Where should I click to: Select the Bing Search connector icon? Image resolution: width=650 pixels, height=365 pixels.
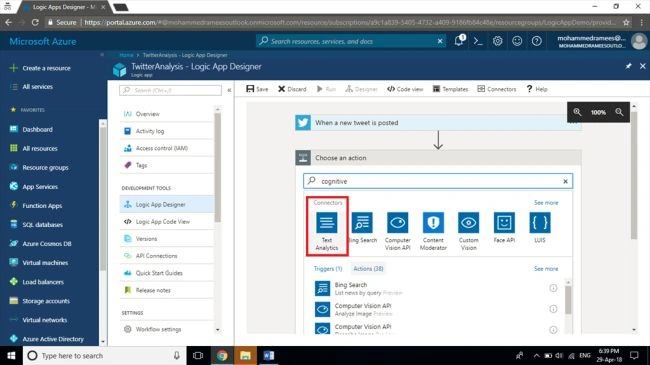(x=362, y=223)
